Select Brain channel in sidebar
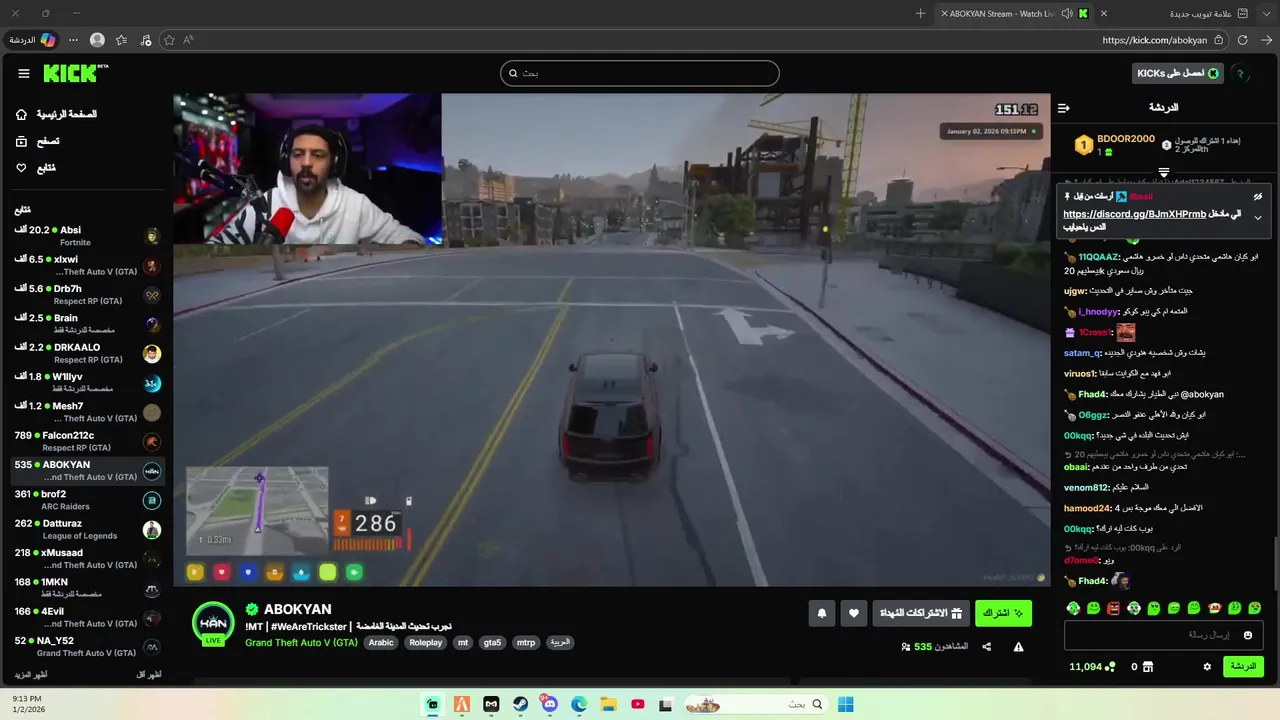This screenshot has height=720, width=1280. click(x=87, y=324)
